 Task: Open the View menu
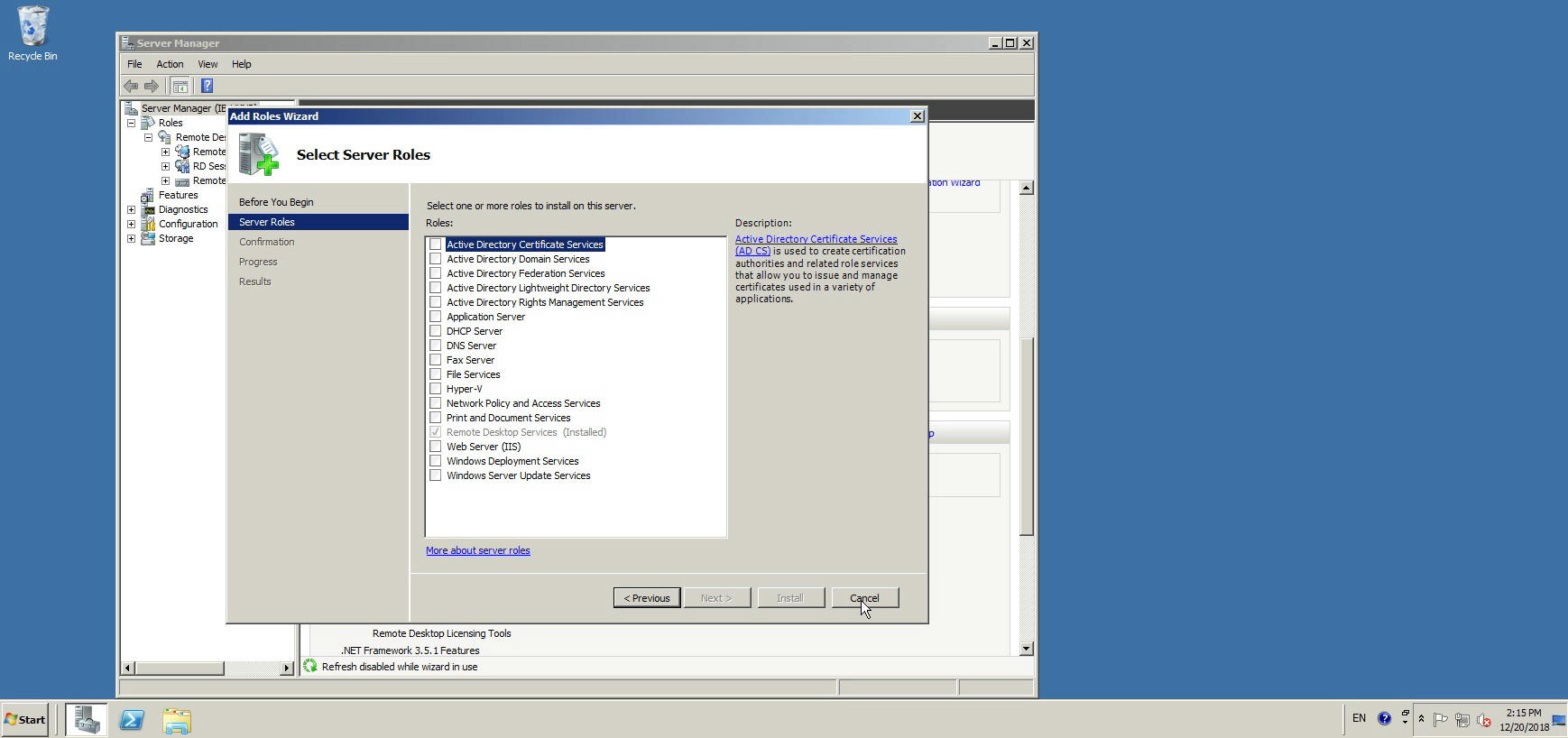click(208, 64)
